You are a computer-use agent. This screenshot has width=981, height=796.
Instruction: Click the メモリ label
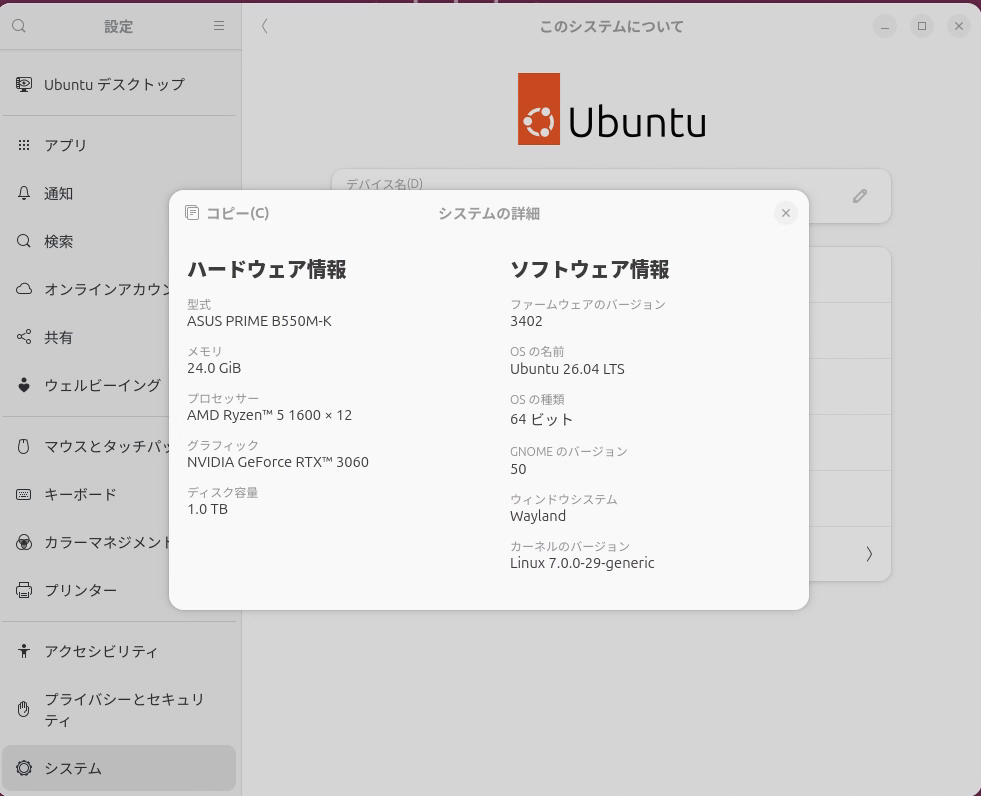pos(205,352)
